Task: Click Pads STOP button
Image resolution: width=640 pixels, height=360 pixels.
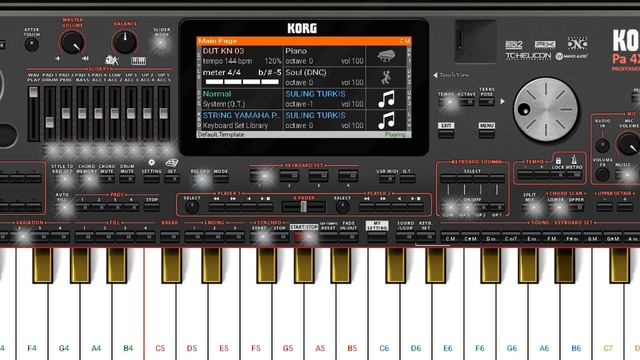Action: click(152, 207)
